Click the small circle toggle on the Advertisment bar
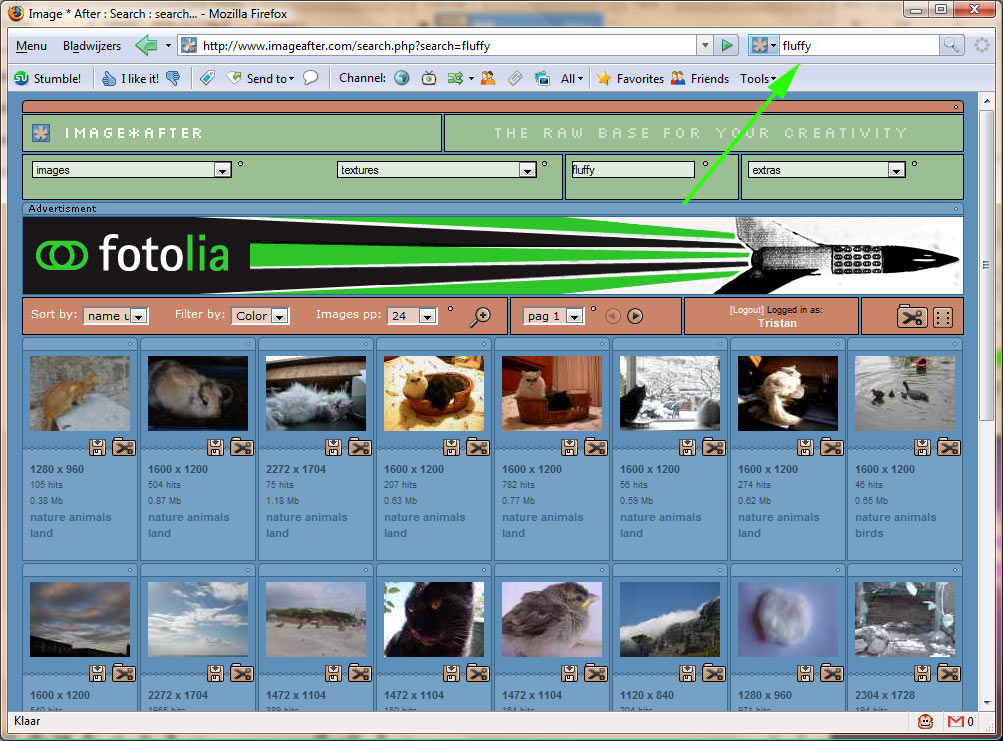1003x741 pixels. click(956, 209)
